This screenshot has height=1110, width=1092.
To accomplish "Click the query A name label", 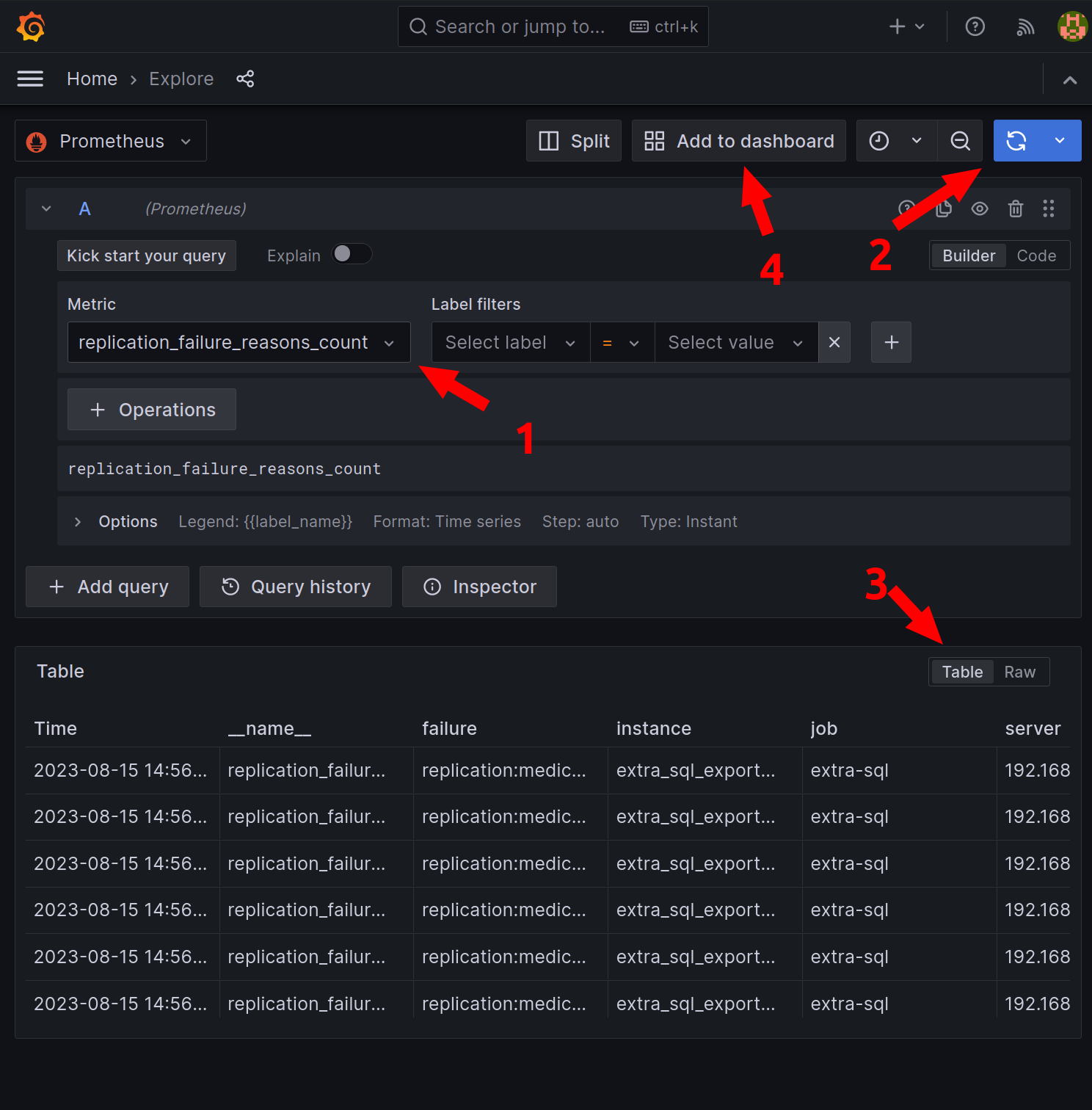I will coord(85,209).
